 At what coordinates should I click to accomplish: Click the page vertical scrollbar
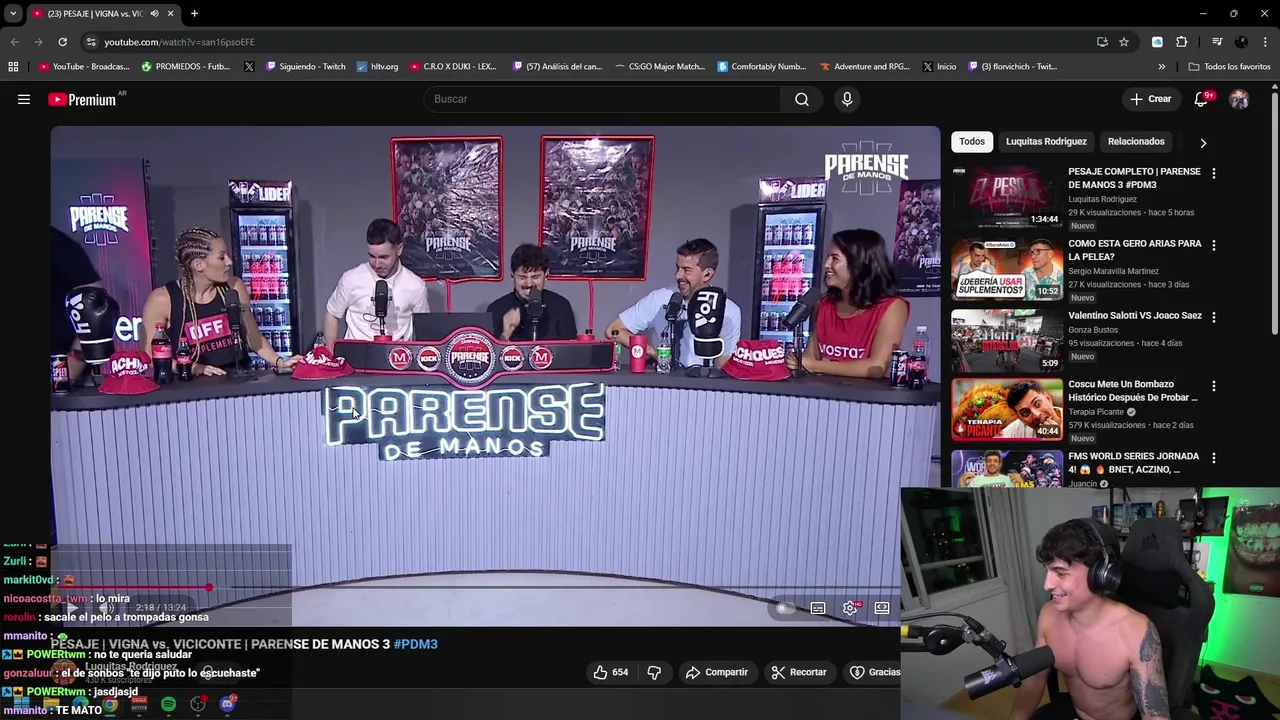1274,215
